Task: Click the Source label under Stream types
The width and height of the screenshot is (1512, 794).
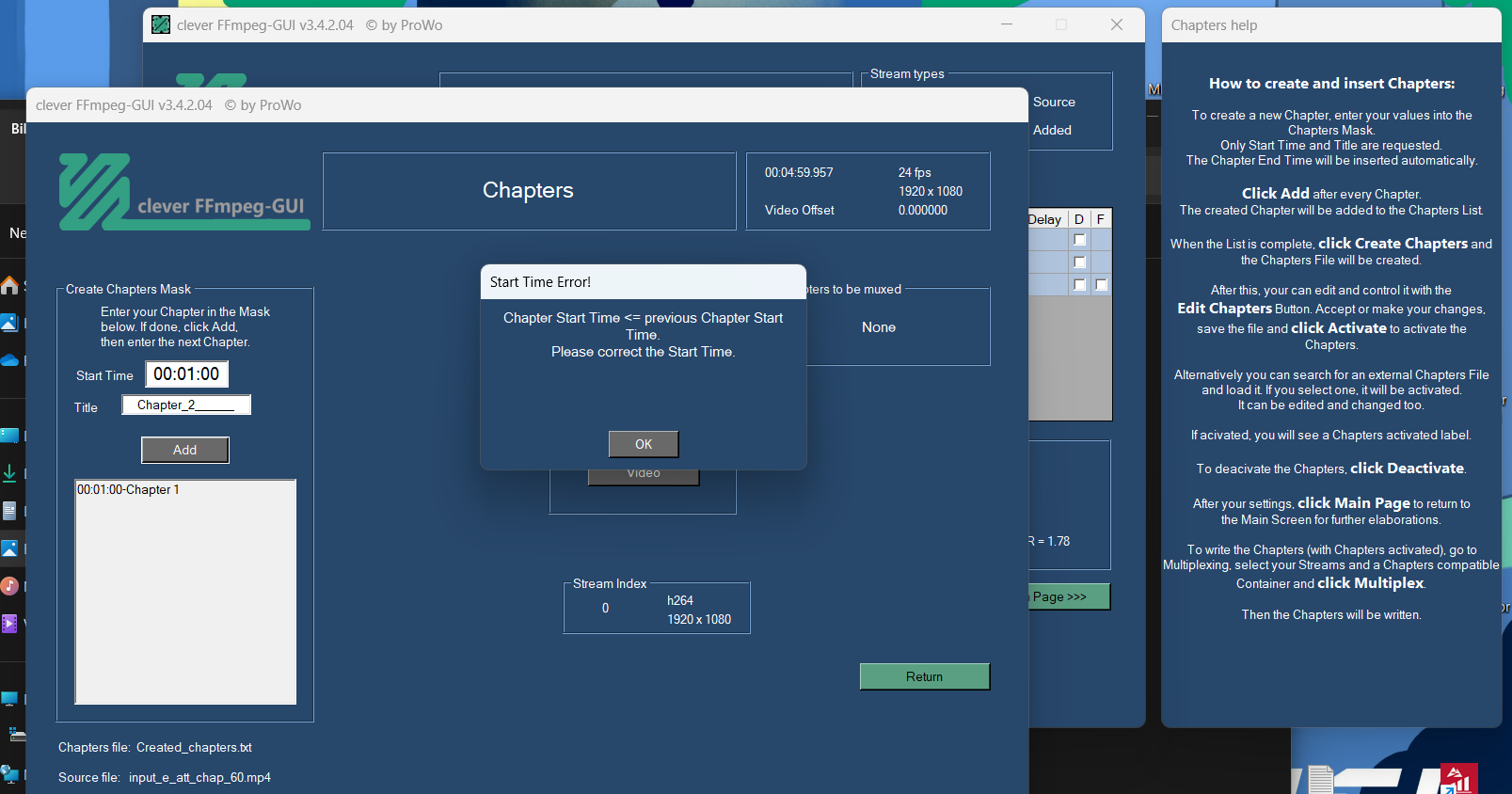Action: pos(1054,103)
